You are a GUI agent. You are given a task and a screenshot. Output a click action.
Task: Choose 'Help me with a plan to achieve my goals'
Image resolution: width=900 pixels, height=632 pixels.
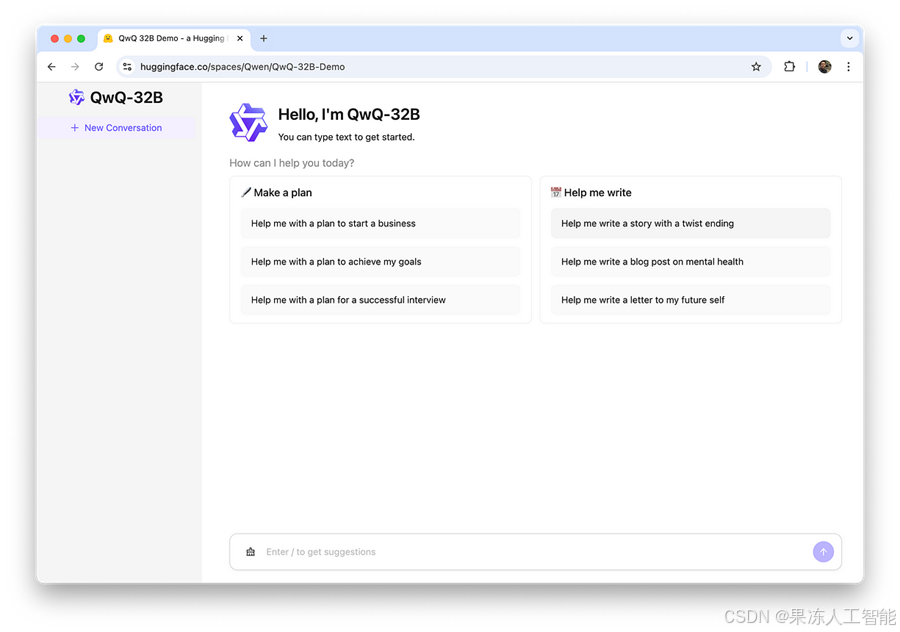(380, 262)
